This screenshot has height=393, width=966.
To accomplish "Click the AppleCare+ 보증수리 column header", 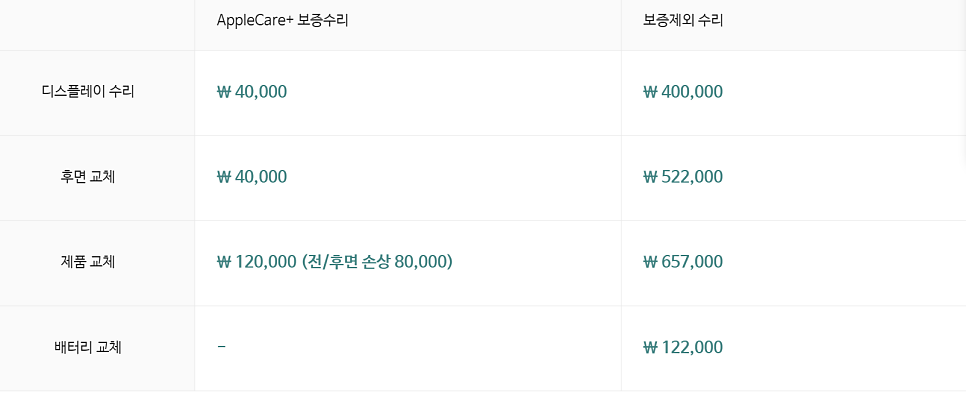I will pos(282,20).
